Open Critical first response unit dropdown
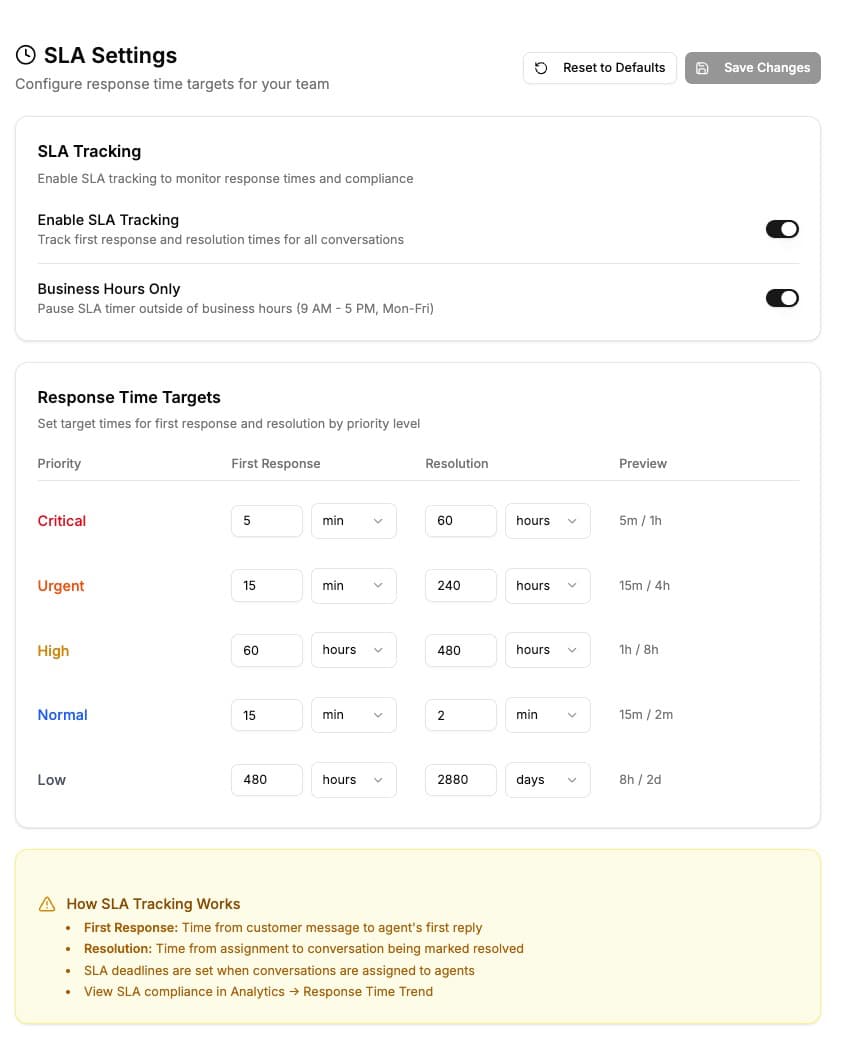 pos(353,521)
